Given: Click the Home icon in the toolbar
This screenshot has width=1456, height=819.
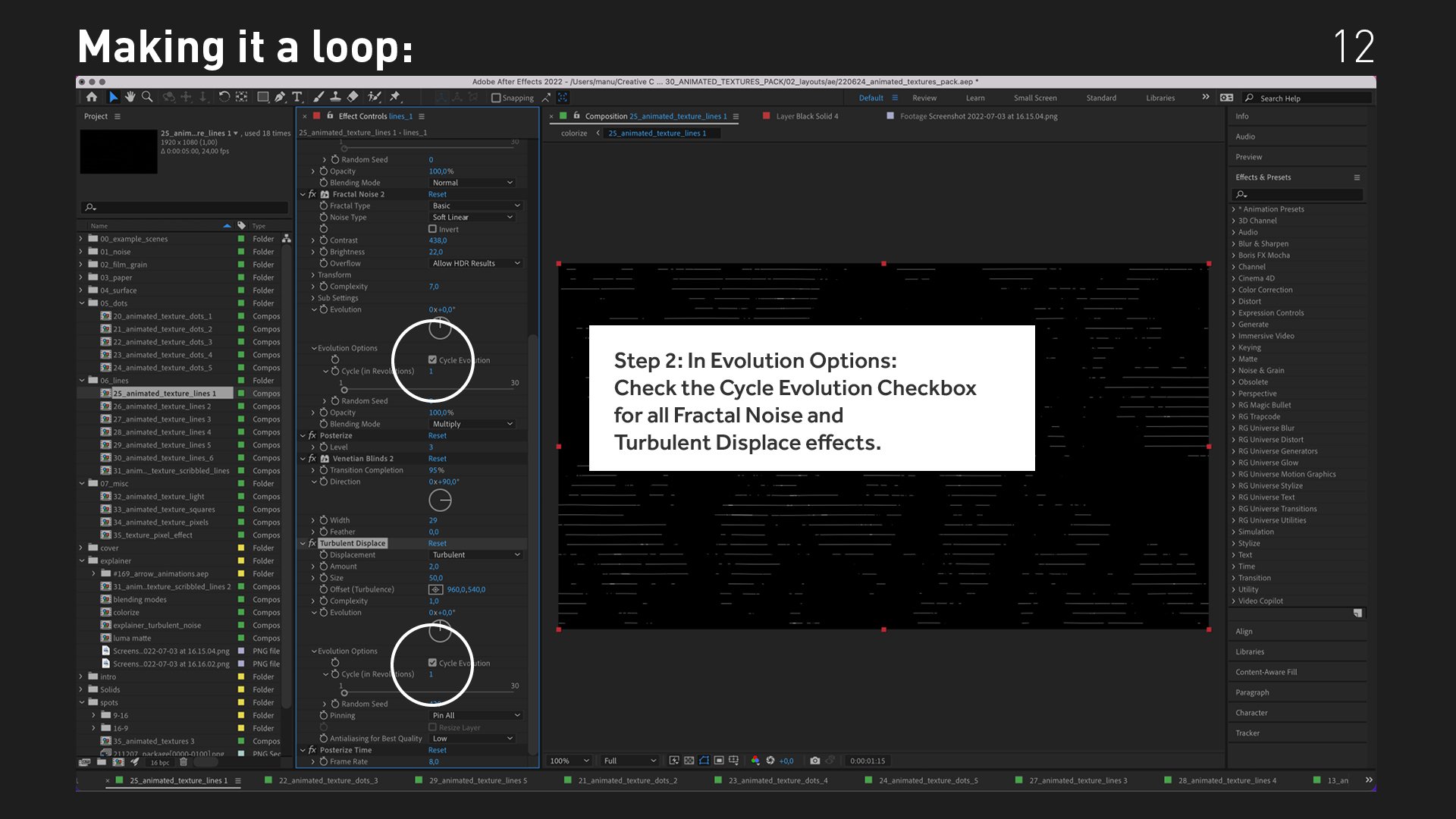Looking at the screenshot, I should click(x=92, y=97).
